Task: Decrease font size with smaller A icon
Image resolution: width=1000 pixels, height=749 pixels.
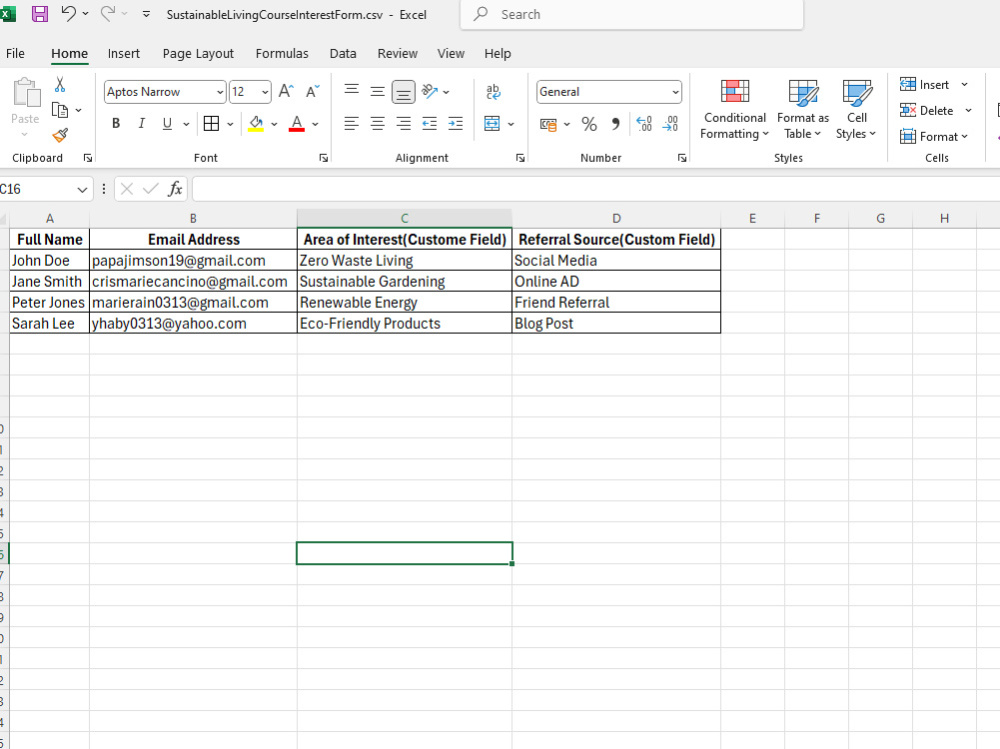Action: (x=312, y=91)
